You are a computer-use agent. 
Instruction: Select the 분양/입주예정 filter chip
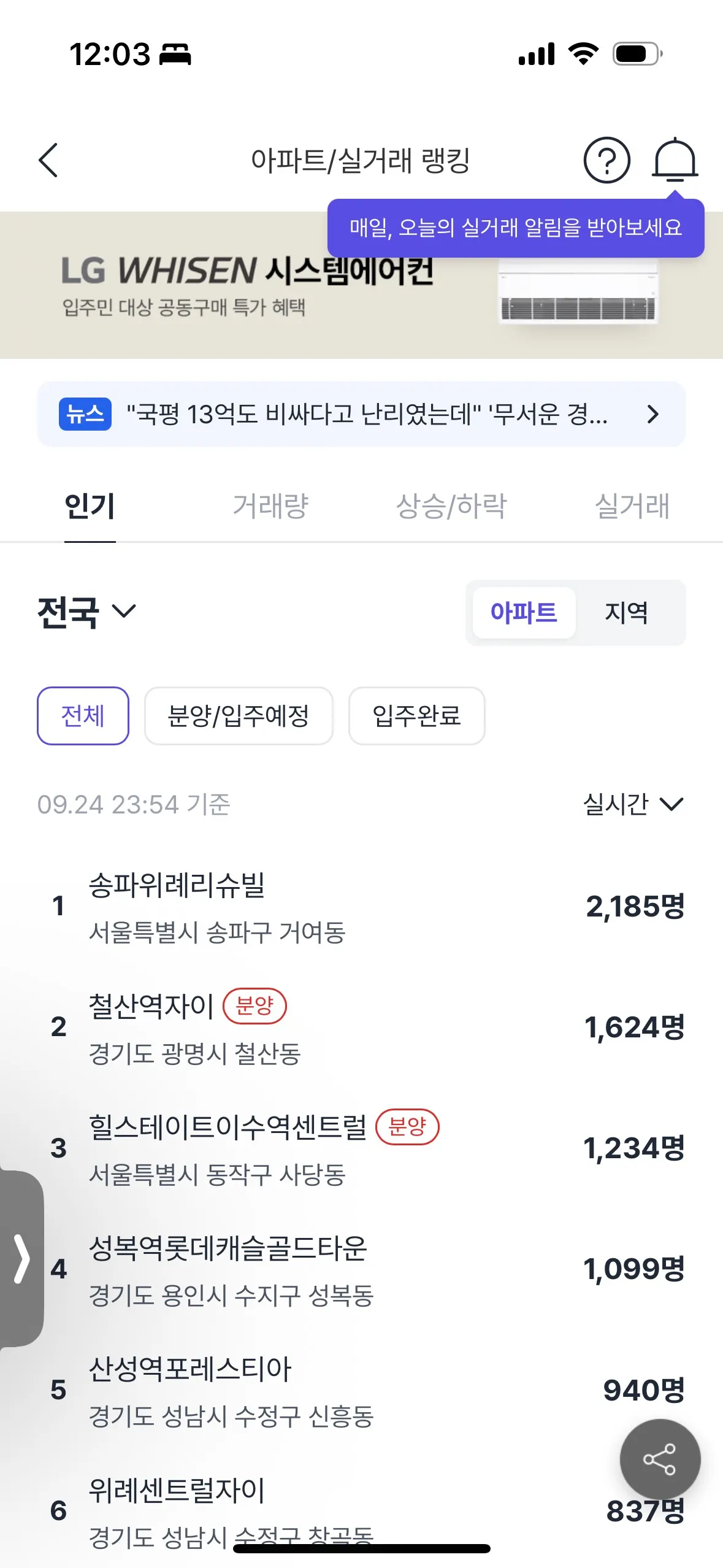pyautogui.click(x=239, y=716)
